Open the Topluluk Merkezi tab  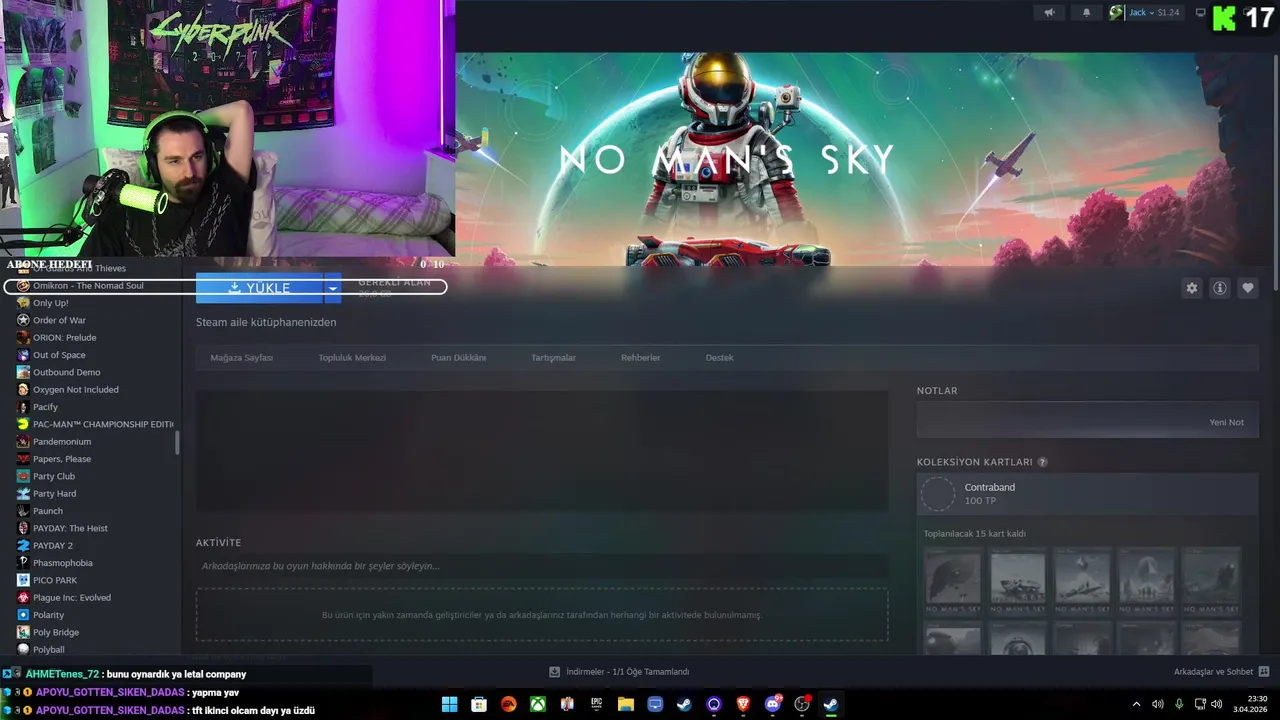point(352,358)
